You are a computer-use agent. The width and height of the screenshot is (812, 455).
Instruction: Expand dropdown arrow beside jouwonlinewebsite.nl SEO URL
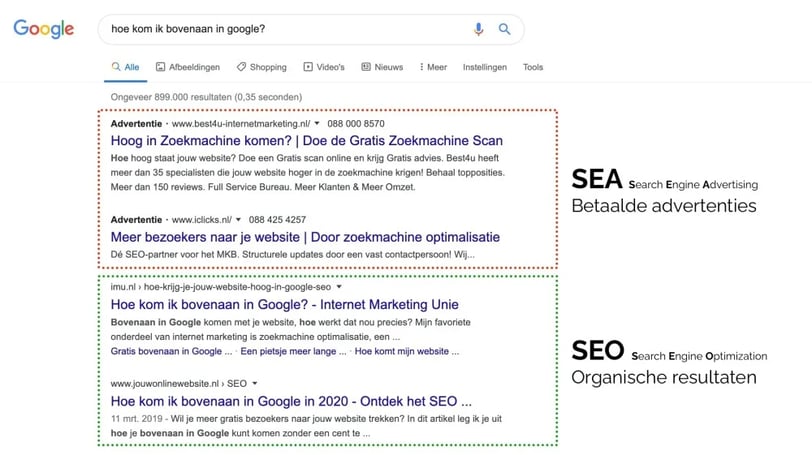click(255, 383)
